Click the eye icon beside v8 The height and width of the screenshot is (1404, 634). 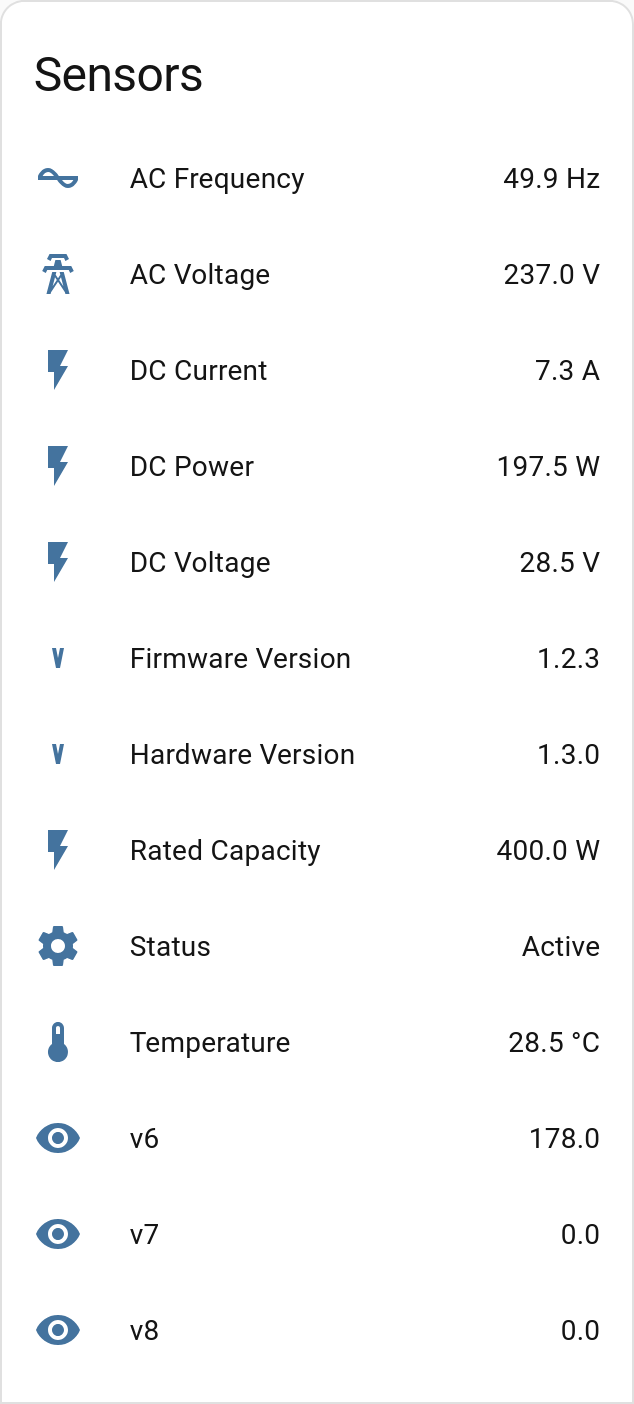(x=58, y=1331)
